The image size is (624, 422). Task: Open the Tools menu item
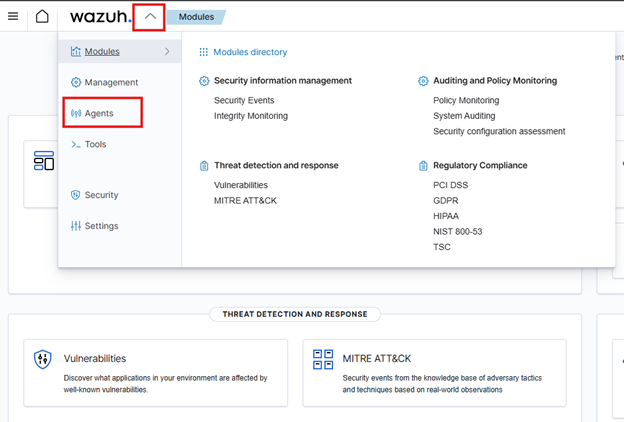tap(96, 144)
